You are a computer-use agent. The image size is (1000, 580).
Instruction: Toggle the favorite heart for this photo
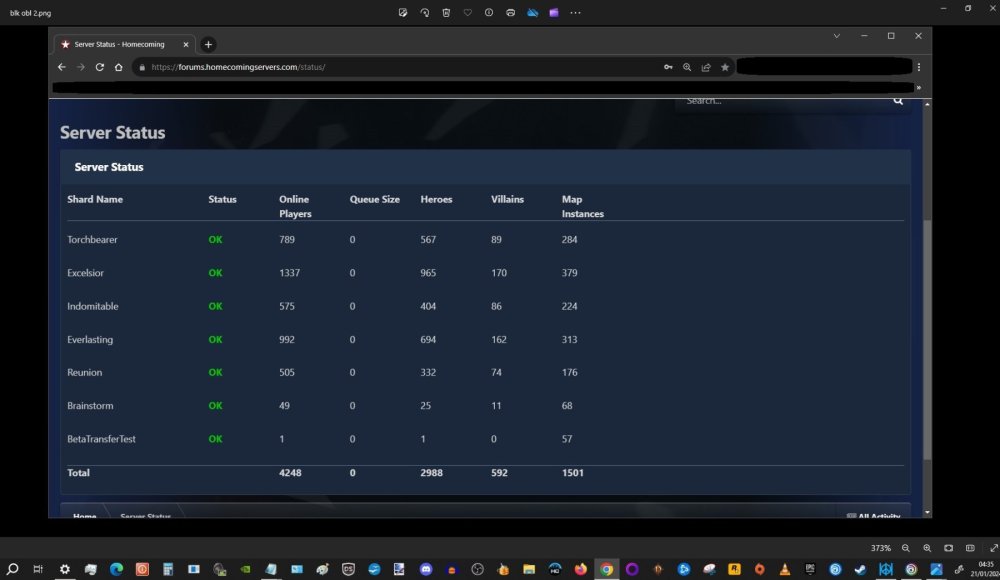click(x=467, y=13)
